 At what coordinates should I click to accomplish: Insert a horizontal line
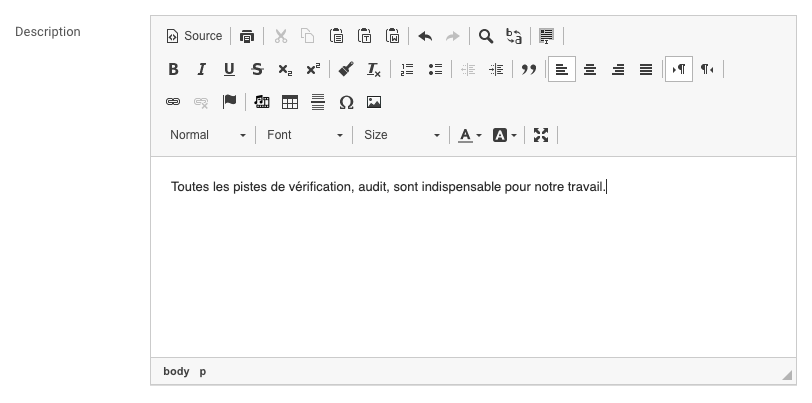318,102
